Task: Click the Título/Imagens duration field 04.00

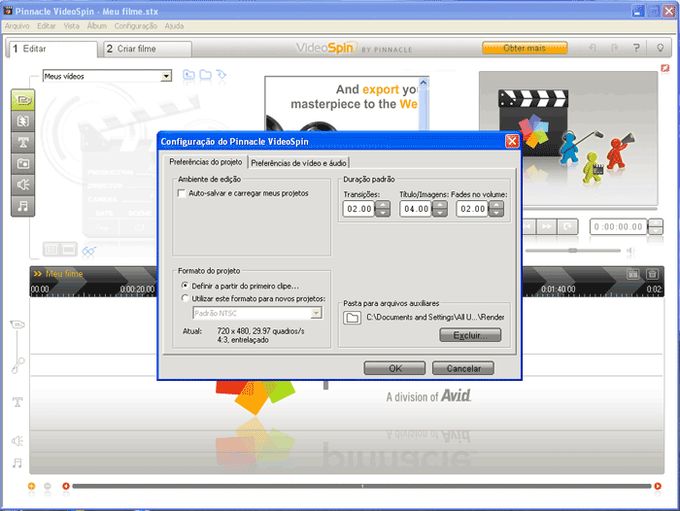Action: click(416, 209)
